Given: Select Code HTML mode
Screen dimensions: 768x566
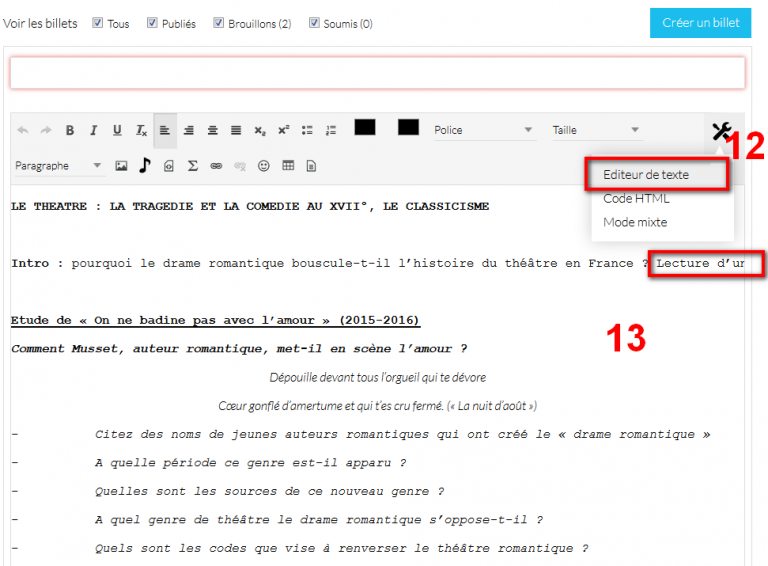Looking at the screenshot, I should tap(636, 198).
